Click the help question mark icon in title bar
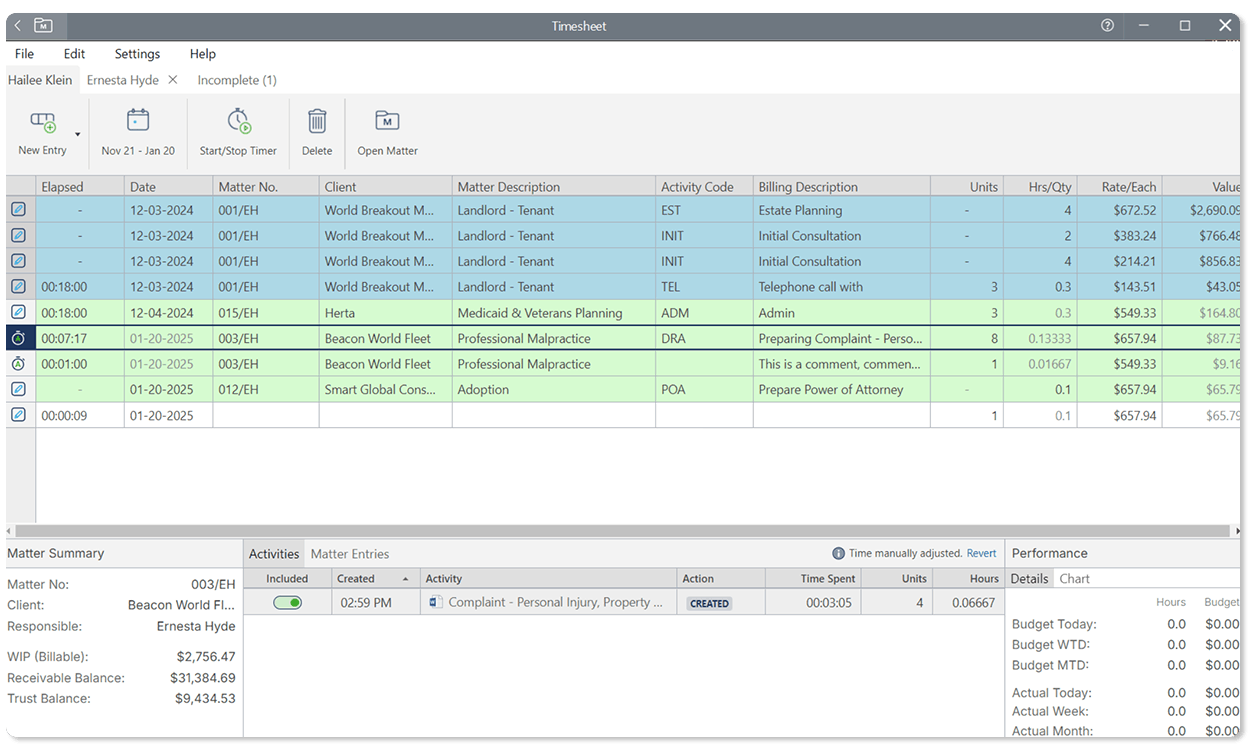This screenshot has width=1254, height=752. 1107,26
